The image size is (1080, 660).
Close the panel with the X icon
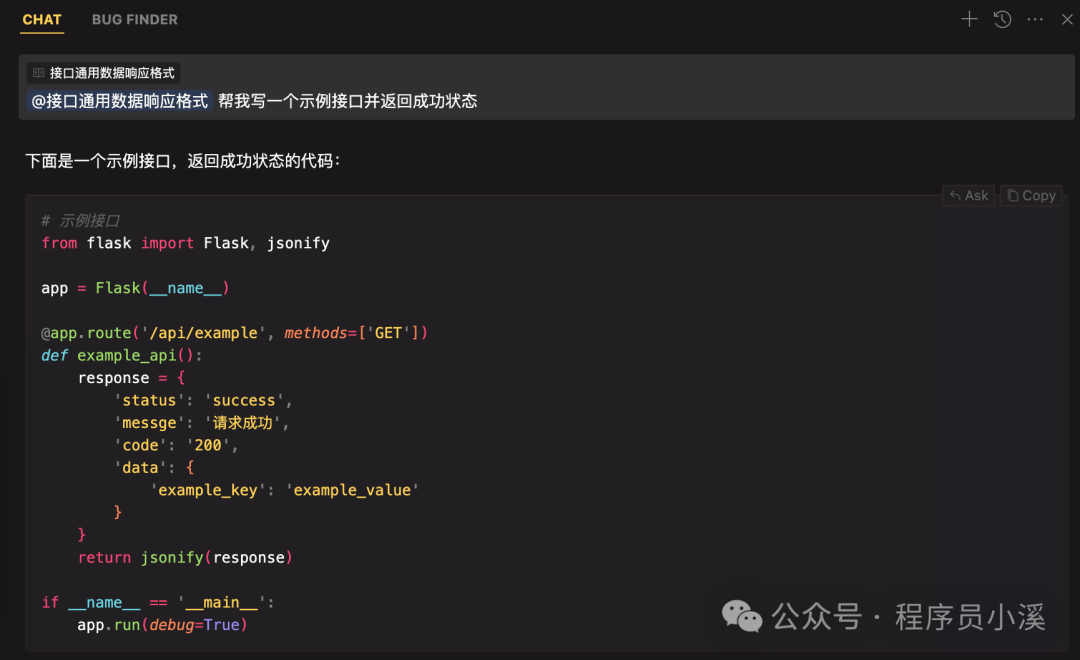[x=1067, y=18]
